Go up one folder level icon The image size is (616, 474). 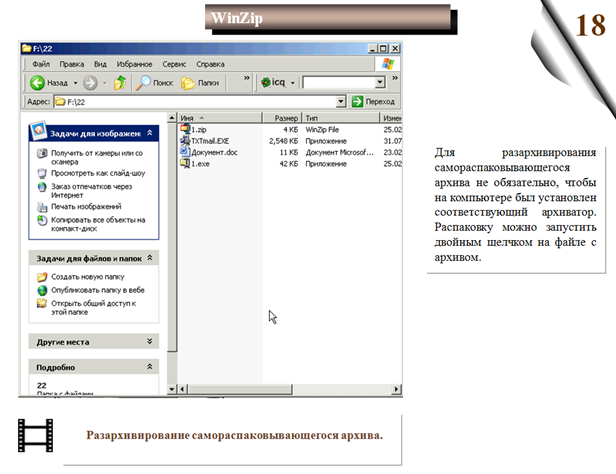[x=120, y=82]
